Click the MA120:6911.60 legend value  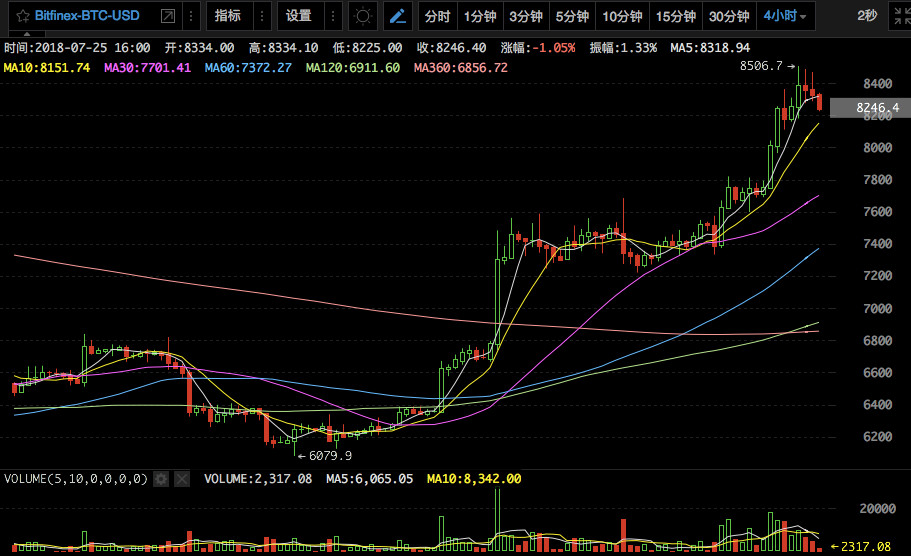[x=353, y=67]
